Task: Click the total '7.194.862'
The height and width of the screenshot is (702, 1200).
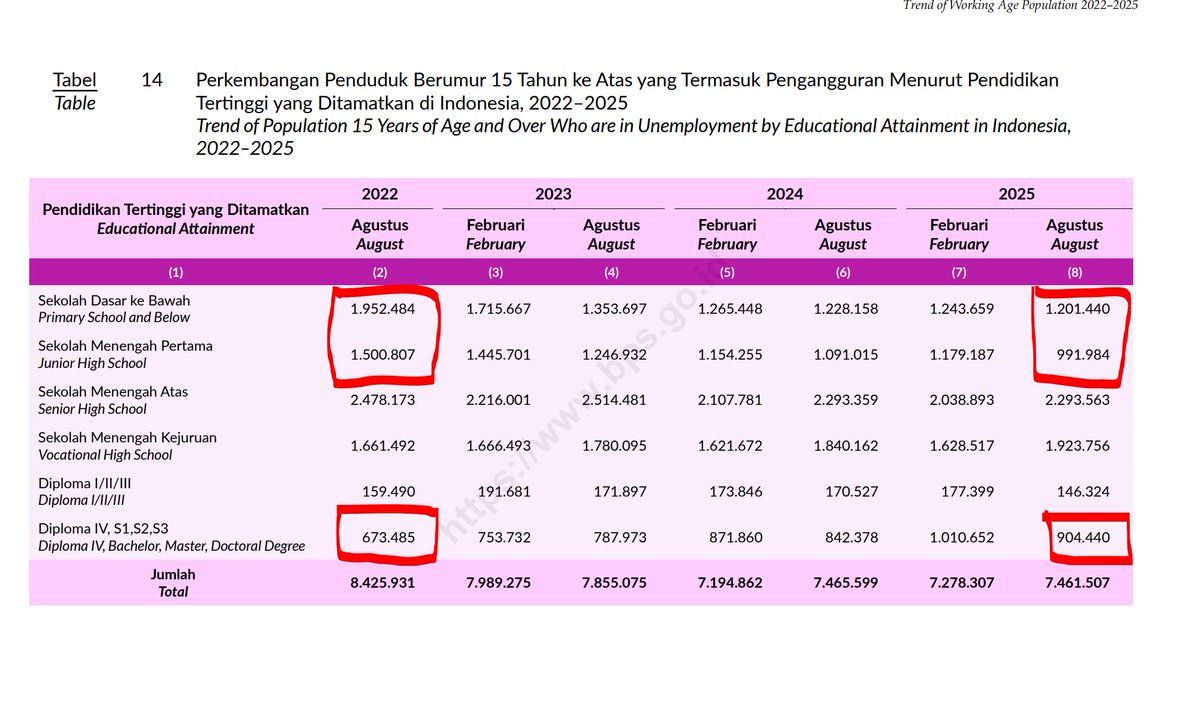Action: click(x=730, y=582)
